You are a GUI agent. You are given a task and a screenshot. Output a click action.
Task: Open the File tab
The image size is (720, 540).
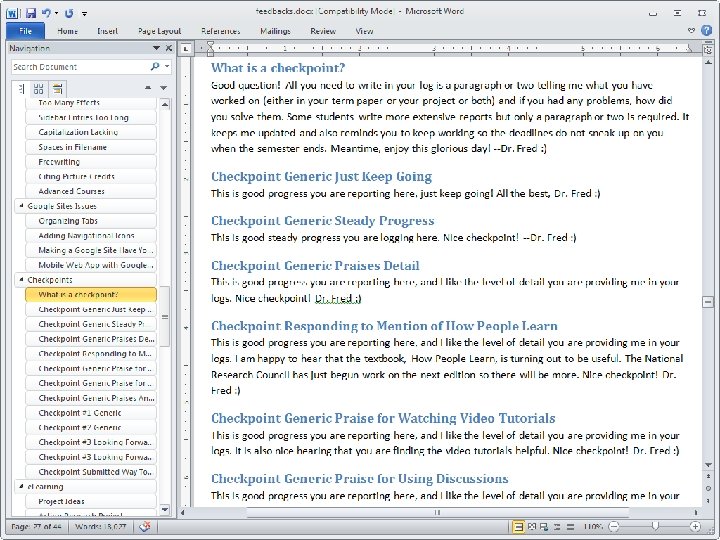pyautogui.click(x=25, y=31)
